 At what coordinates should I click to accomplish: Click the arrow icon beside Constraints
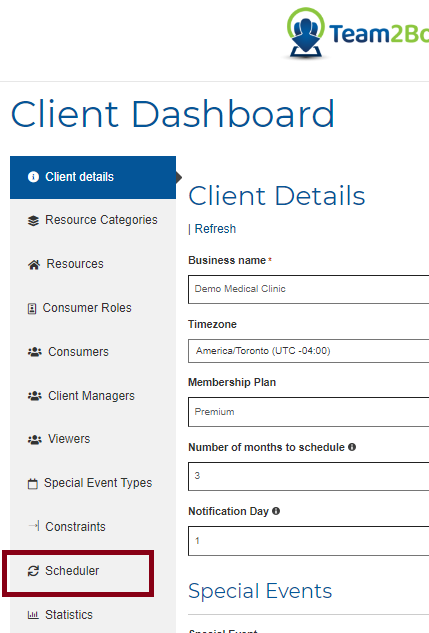34,526
